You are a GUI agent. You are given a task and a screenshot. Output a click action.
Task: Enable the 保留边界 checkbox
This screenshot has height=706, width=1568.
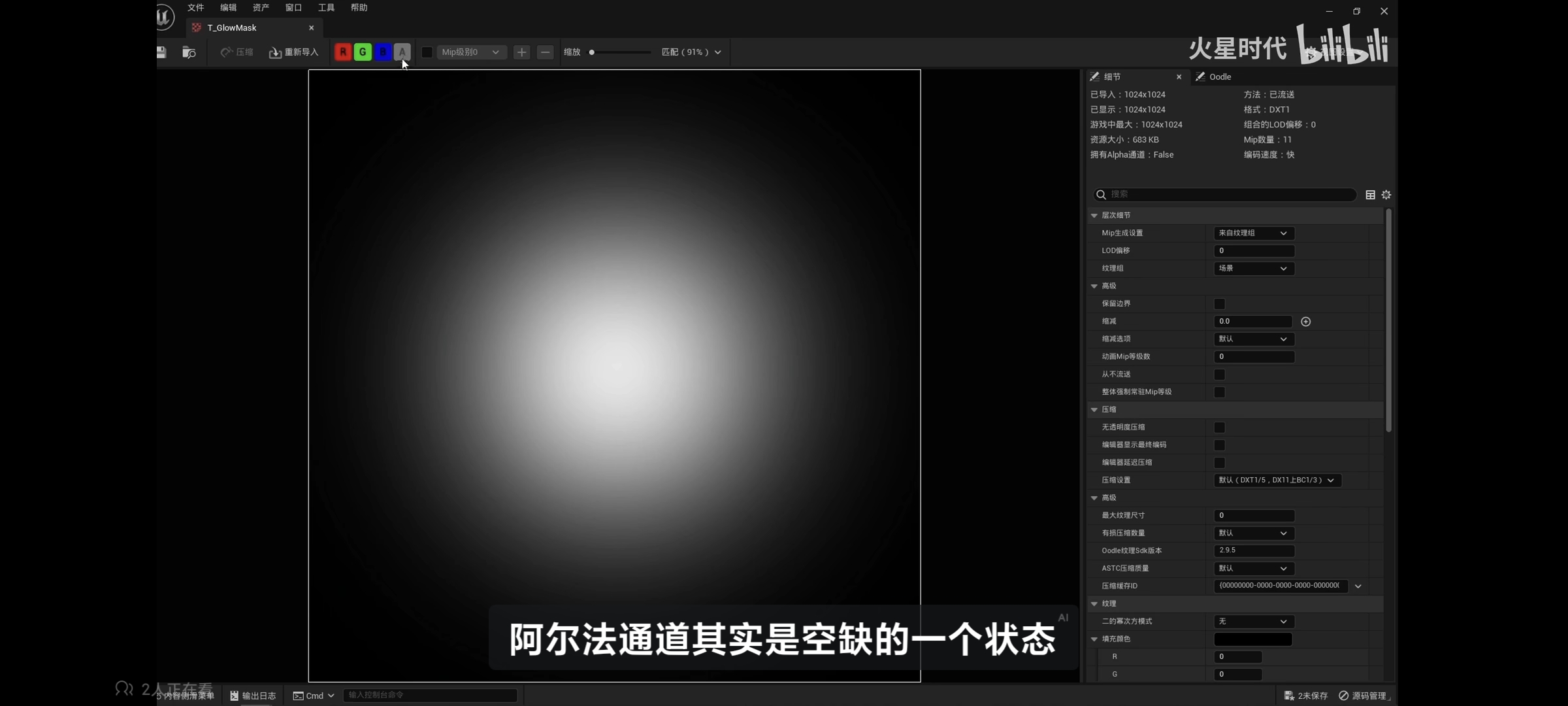pos(1219,304)
